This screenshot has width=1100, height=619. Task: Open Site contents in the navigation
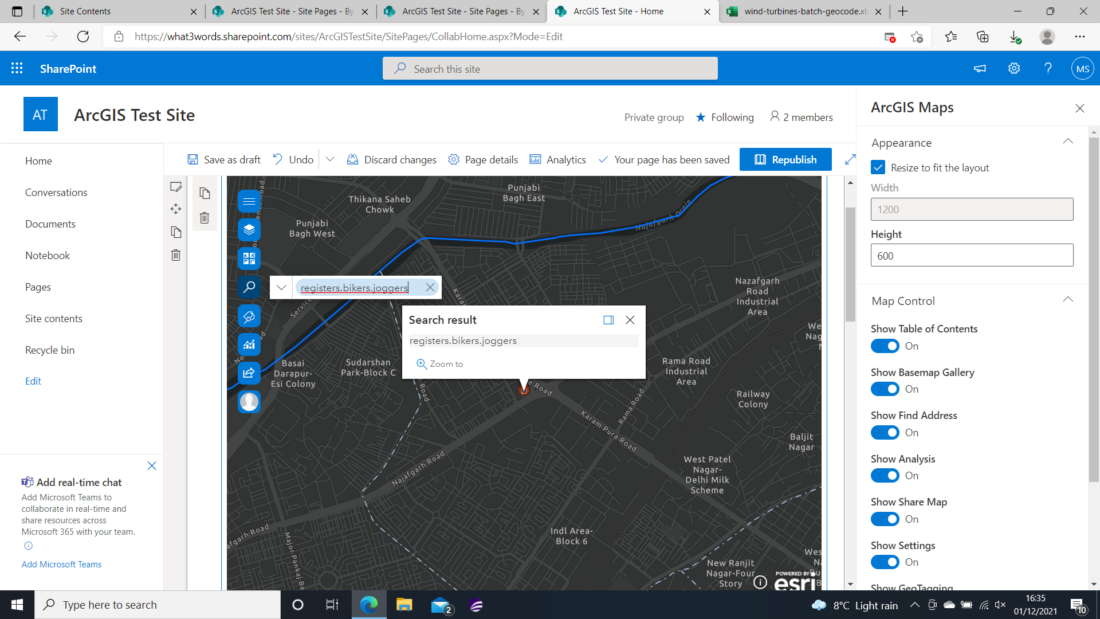tap(53, 319)
